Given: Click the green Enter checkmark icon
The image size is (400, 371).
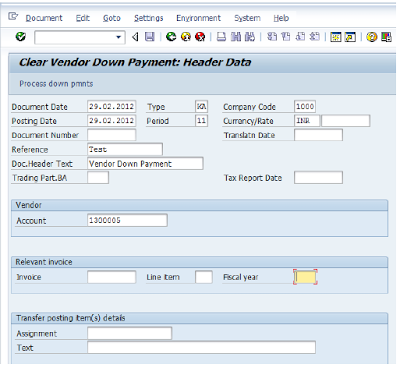Looking at the screenshot, I should (21, 37).
